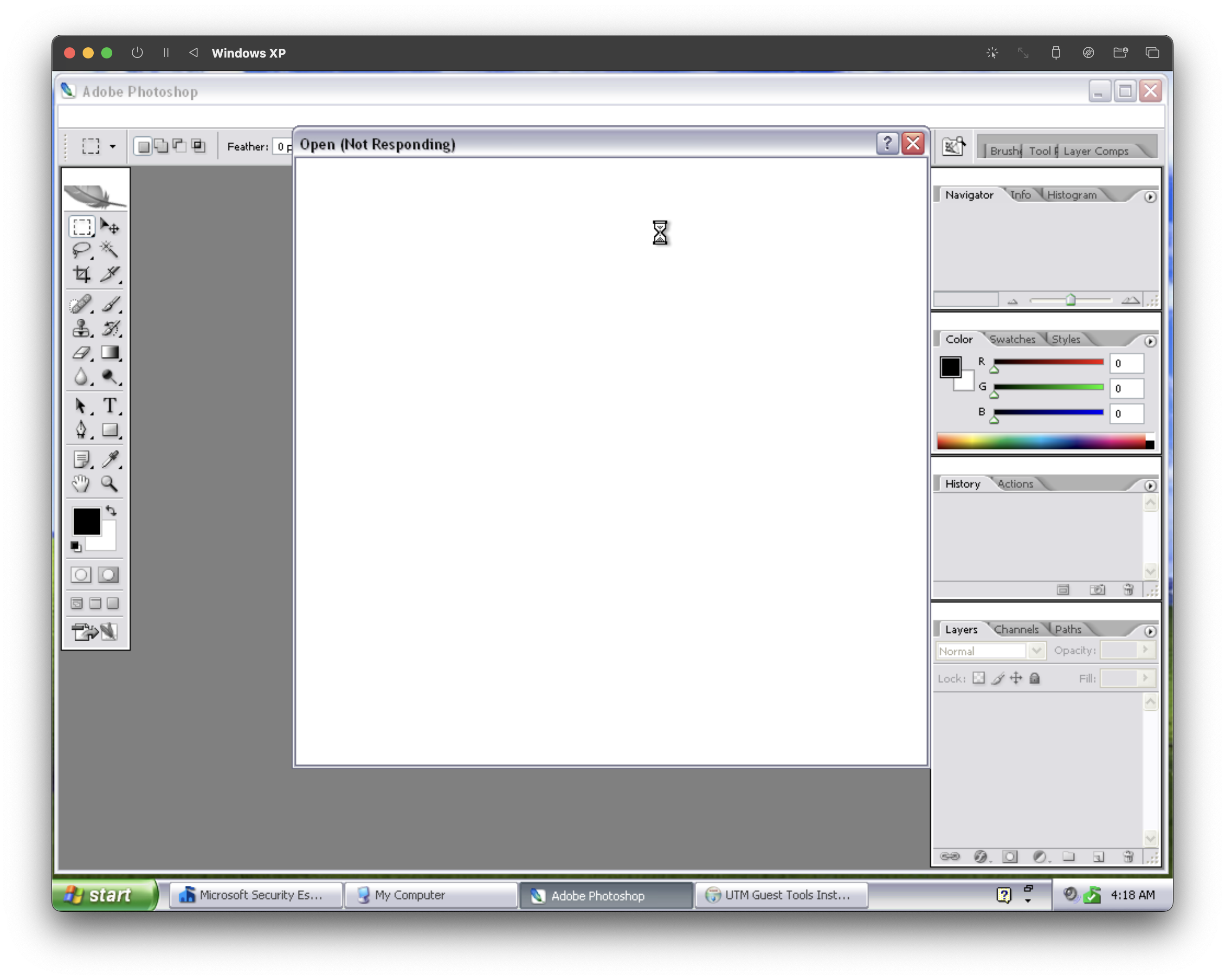Select the Pen tool
The height and width of the screenshot is (980, 1225).
[82, 430]
